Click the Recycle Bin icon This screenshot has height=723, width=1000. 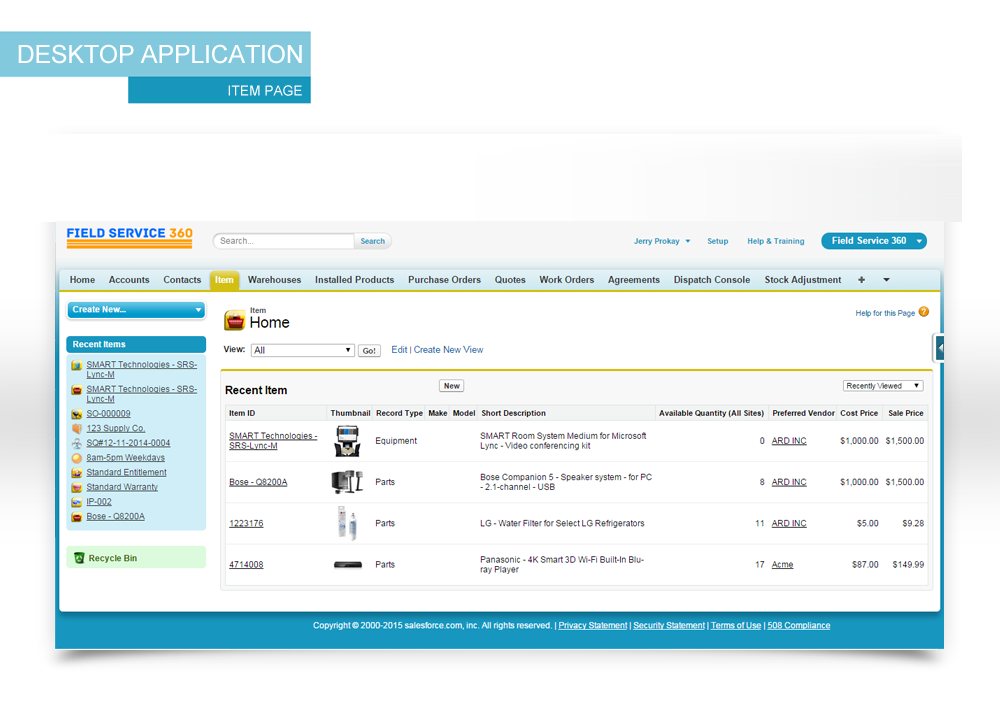click(x=79, y=558)
